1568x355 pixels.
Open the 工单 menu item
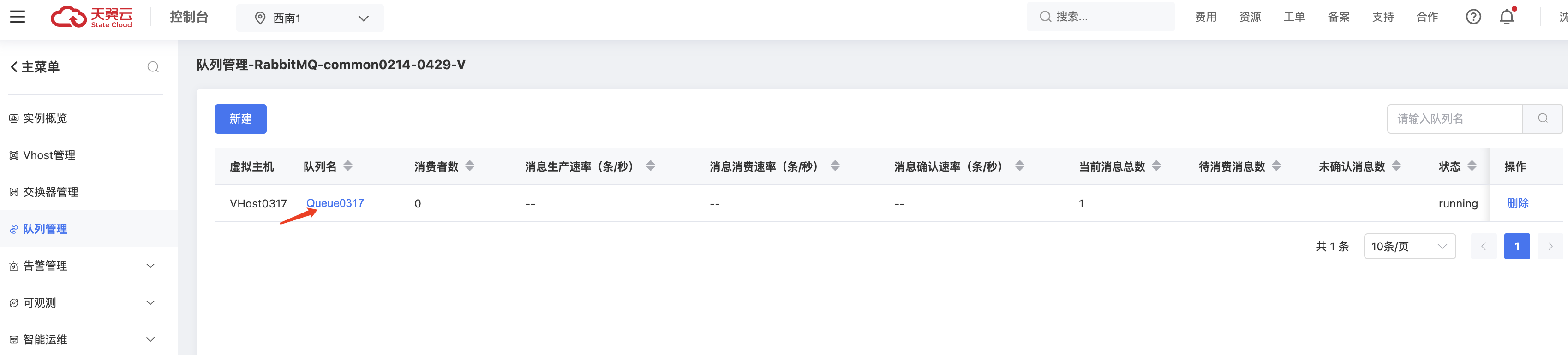coord(1294,17)
